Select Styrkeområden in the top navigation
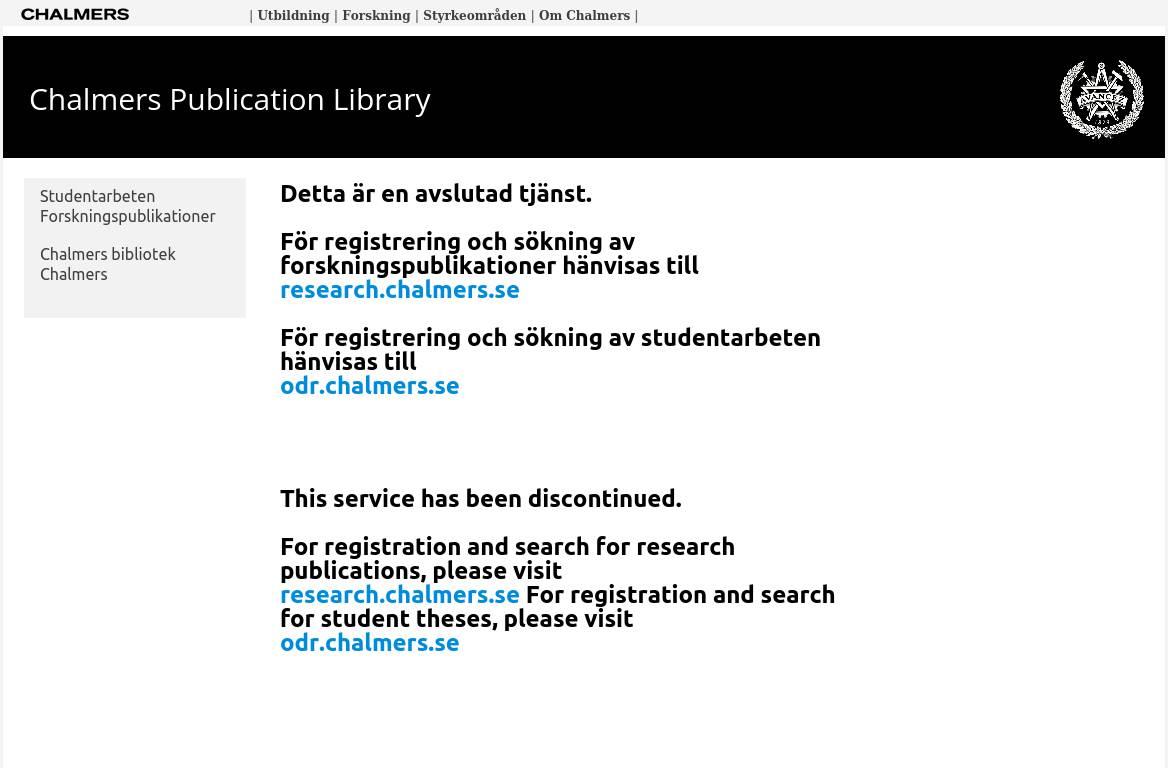The width and height of the screenshot is (1168, 768). [474, 16]
